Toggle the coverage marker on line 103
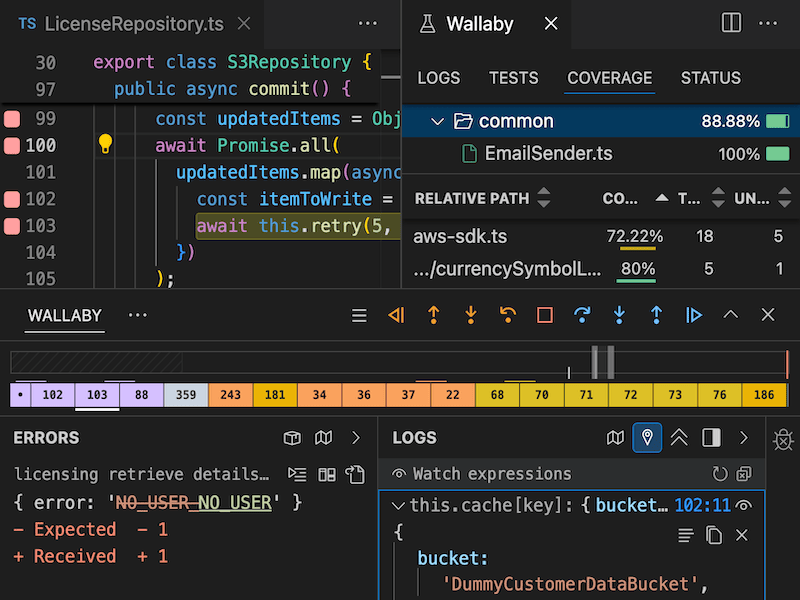The width and height of the screenshot is (800, 600). click(12, 226)
